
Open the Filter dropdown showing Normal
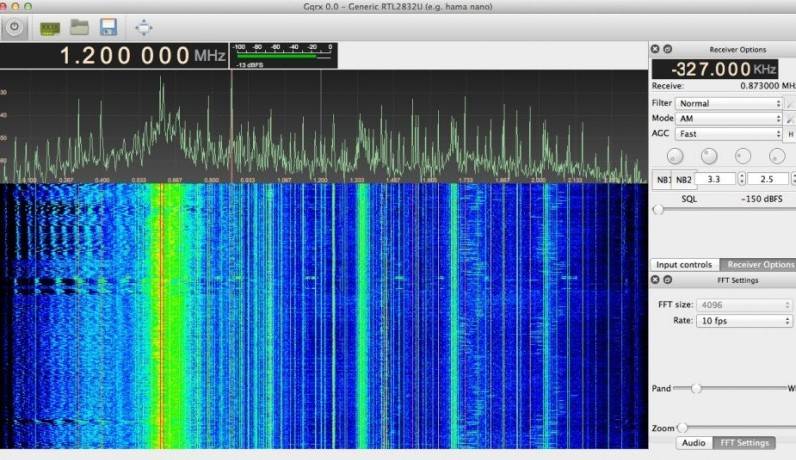point(729,103)
